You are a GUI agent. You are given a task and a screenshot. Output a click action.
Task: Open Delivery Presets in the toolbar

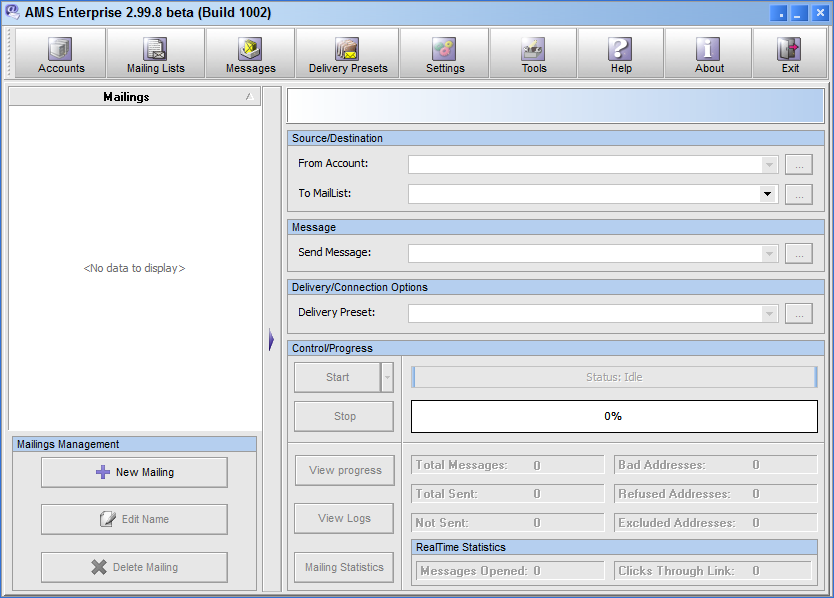click(347, 54)
